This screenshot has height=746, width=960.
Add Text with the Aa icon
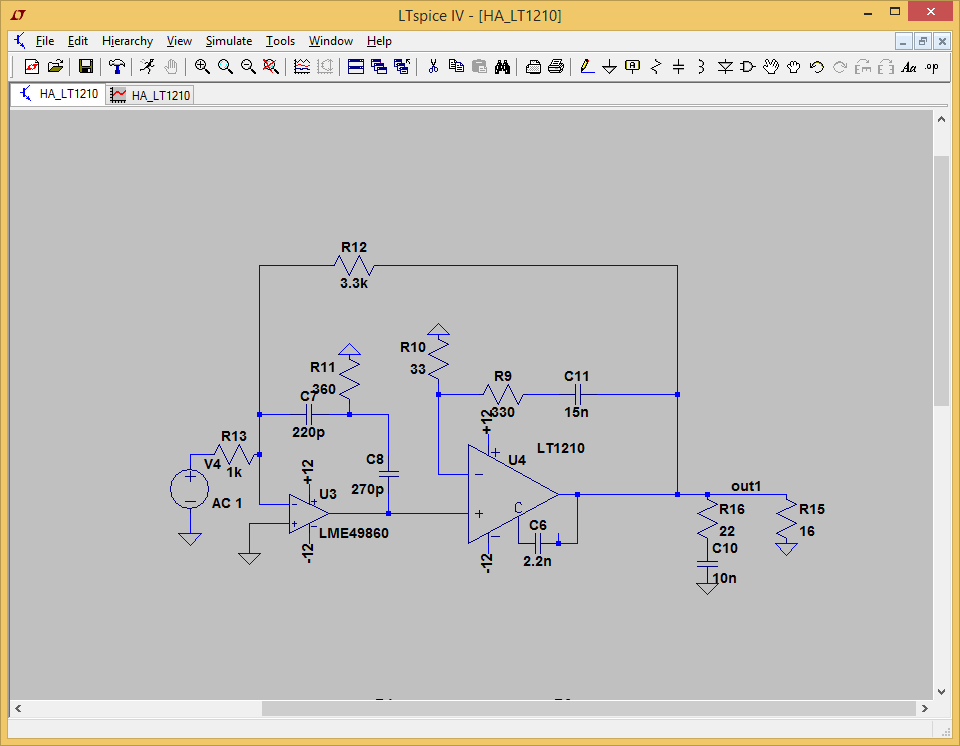coord(909,66)
